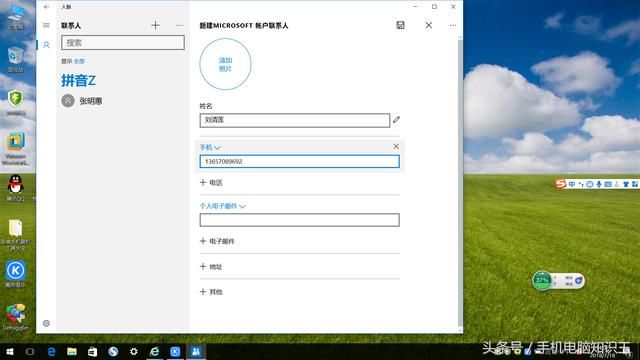This screenshot has height=360, width=640.
Task: Click the name input field
Action: tap(295, 120)
